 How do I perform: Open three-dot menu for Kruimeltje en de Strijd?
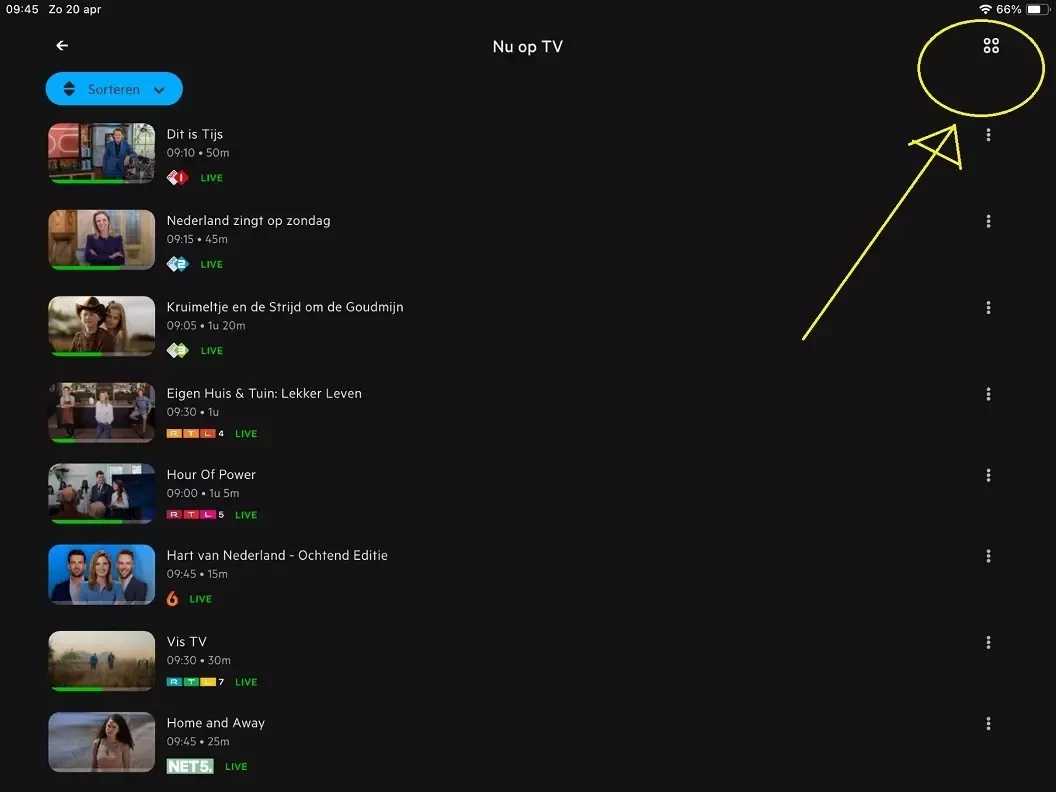(x=988, y=308)
